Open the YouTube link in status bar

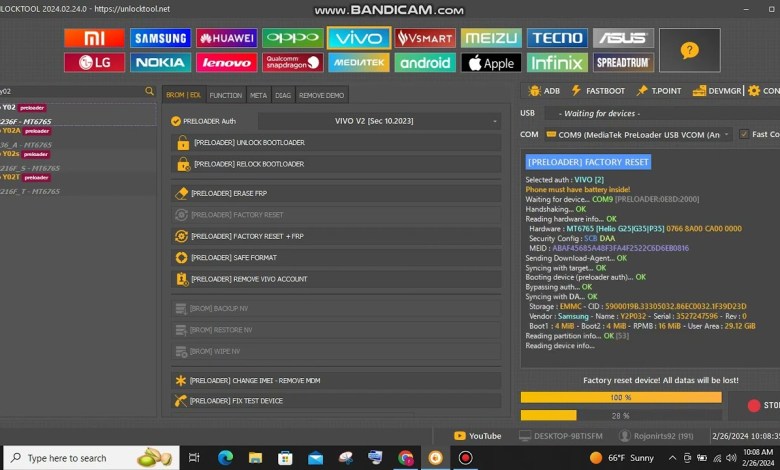click(x=478, y=436)
